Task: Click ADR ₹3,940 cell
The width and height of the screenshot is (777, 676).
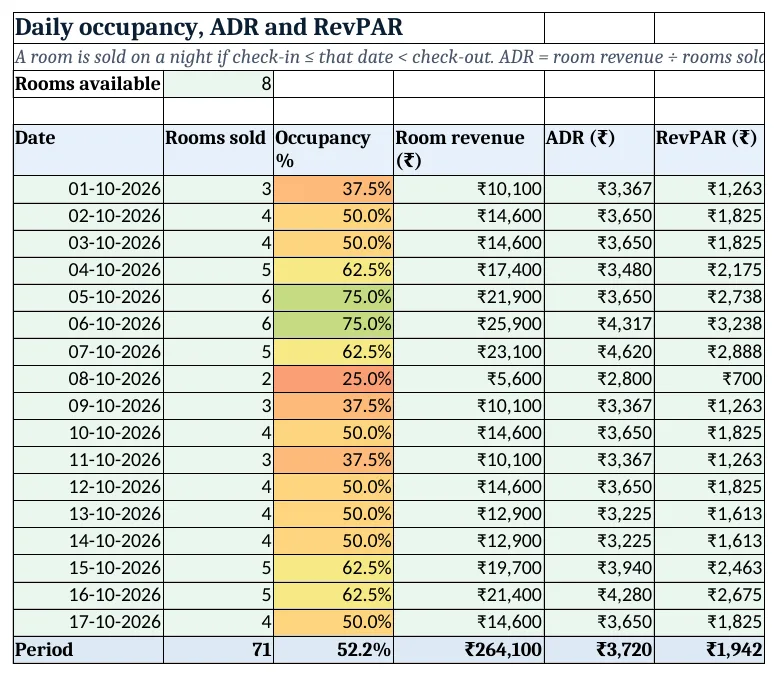Action: tap(600, 568)
